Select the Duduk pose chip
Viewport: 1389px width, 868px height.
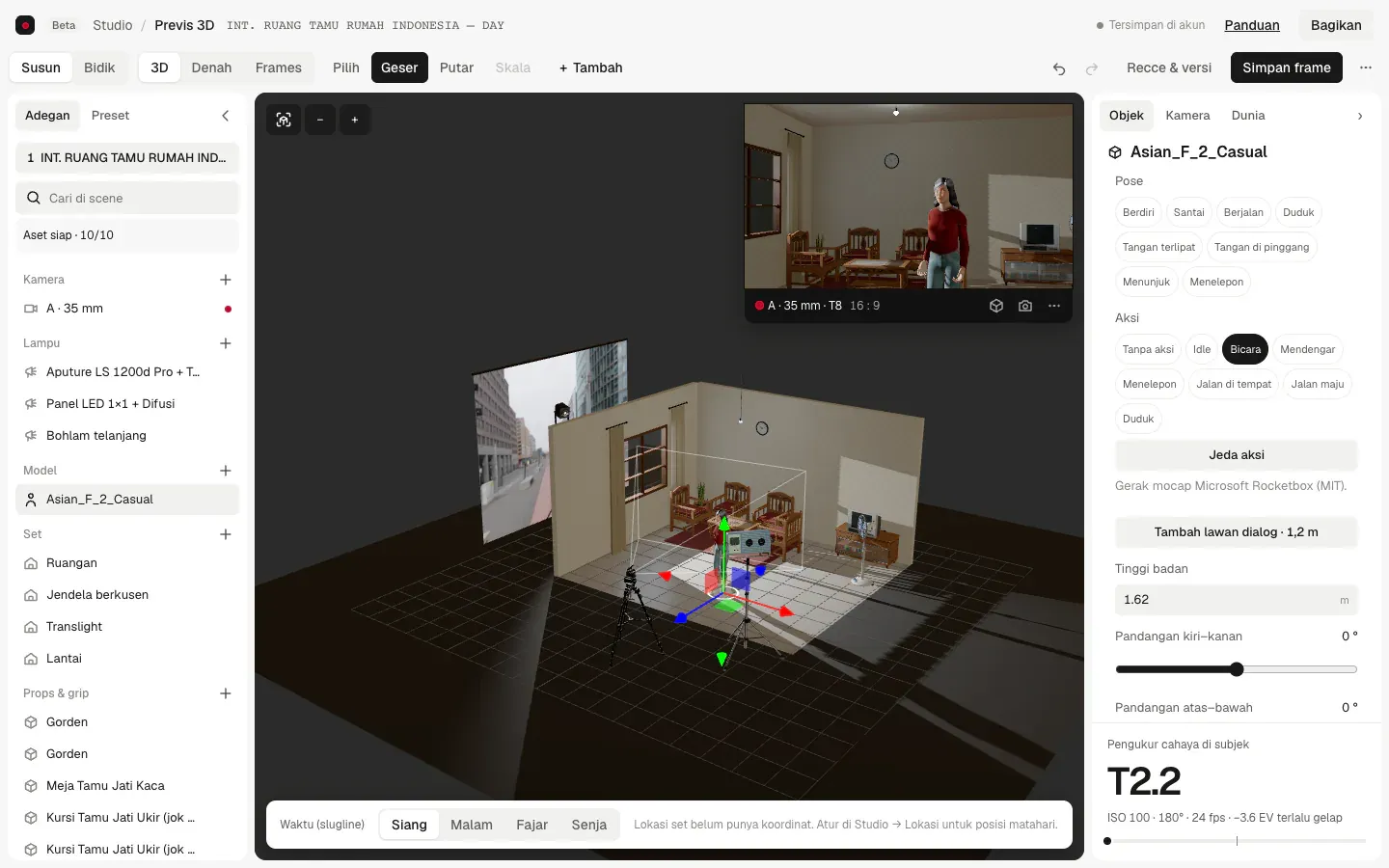1298,212
